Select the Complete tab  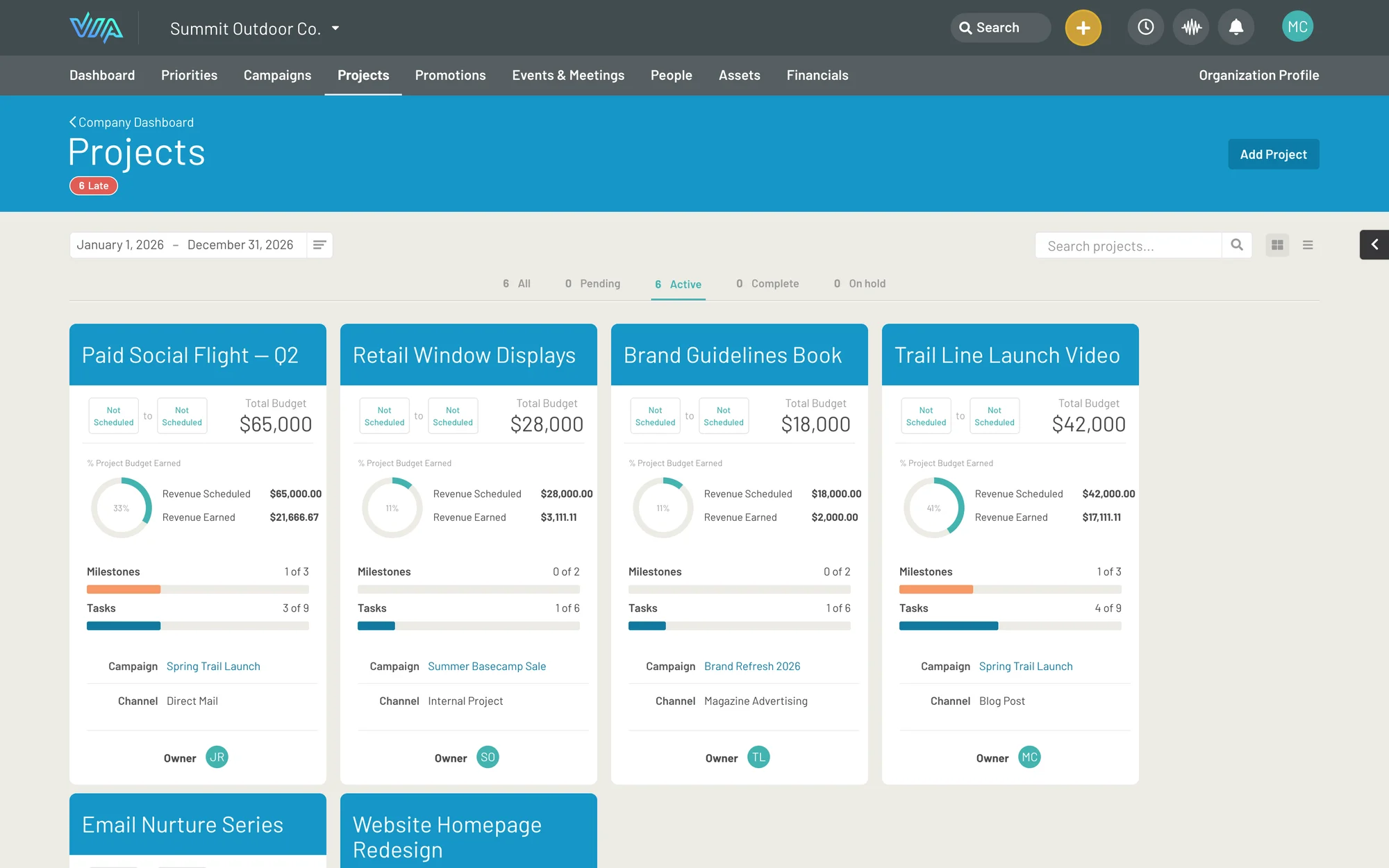pos(767,283)
